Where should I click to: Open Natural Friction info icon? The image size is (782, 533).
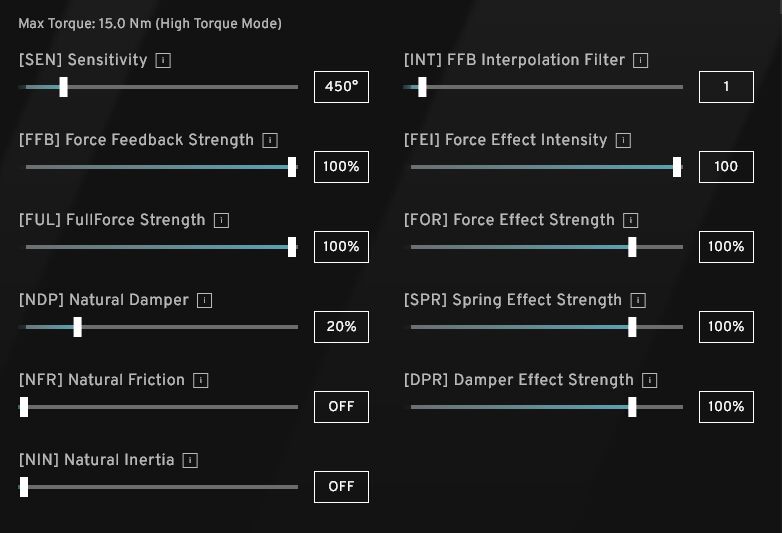pyautogui.click(x=200, y=380)
